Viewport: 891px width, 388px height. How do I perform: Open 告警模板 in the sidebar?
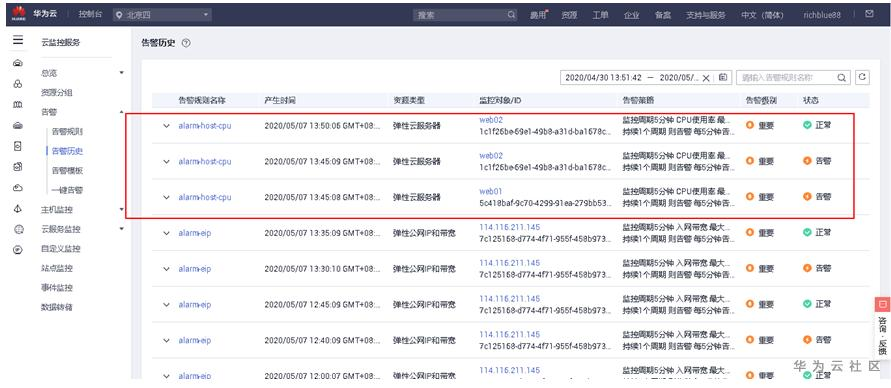point(67,170)
